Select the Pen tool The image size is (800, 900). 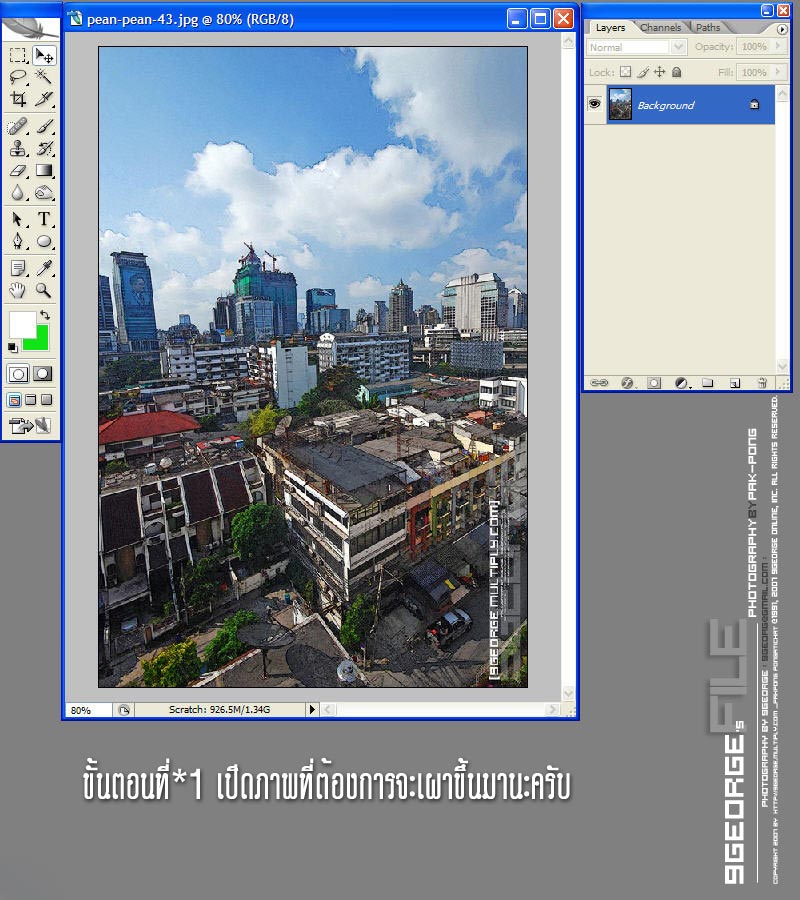[18, 241]
